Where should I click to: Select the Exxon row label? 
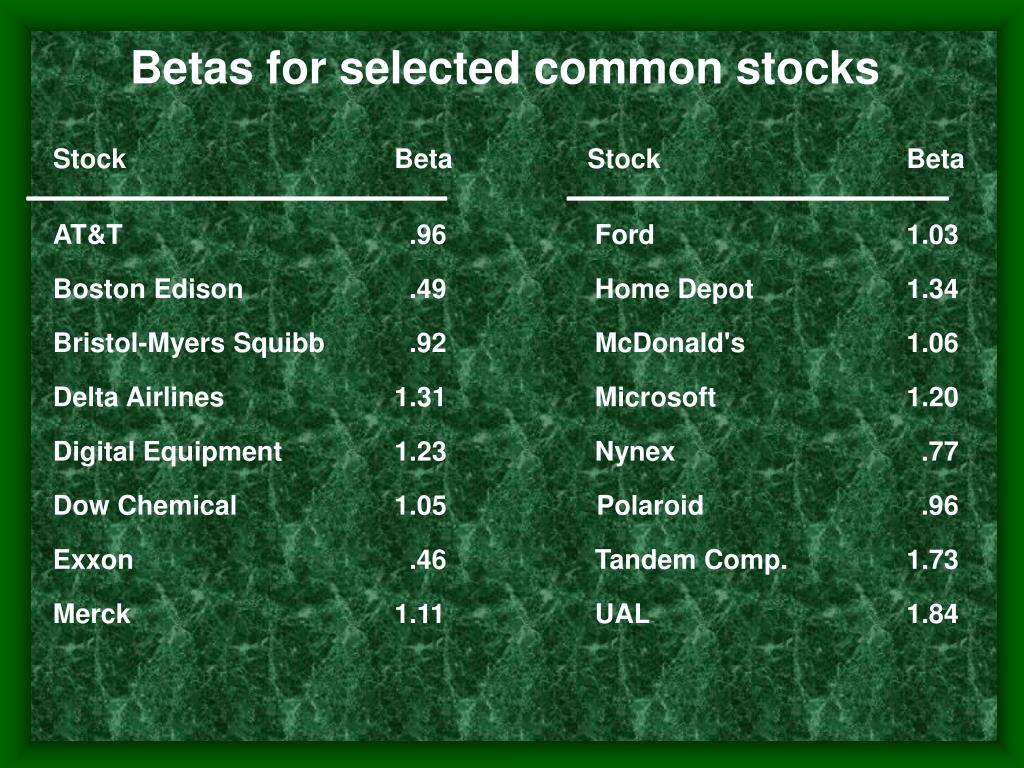coord(93,560)
